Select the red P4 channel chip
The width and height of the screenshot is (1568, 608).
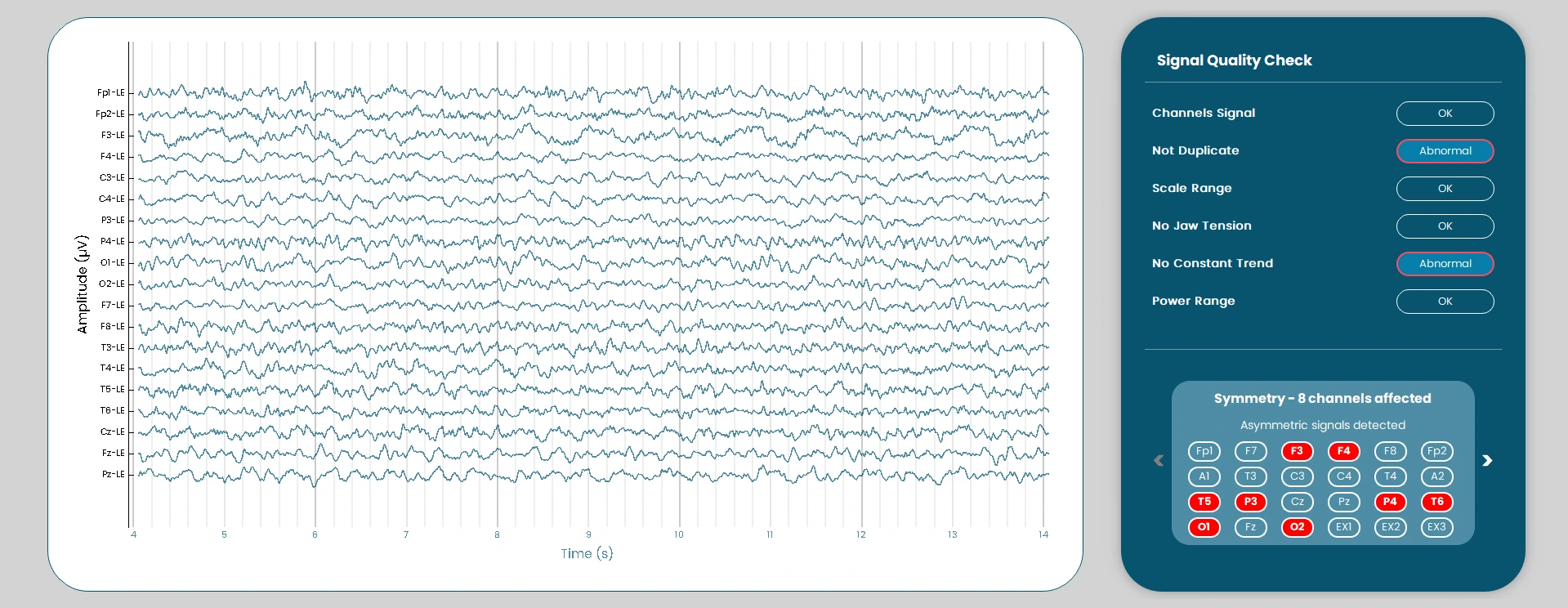coord(1390,502)
